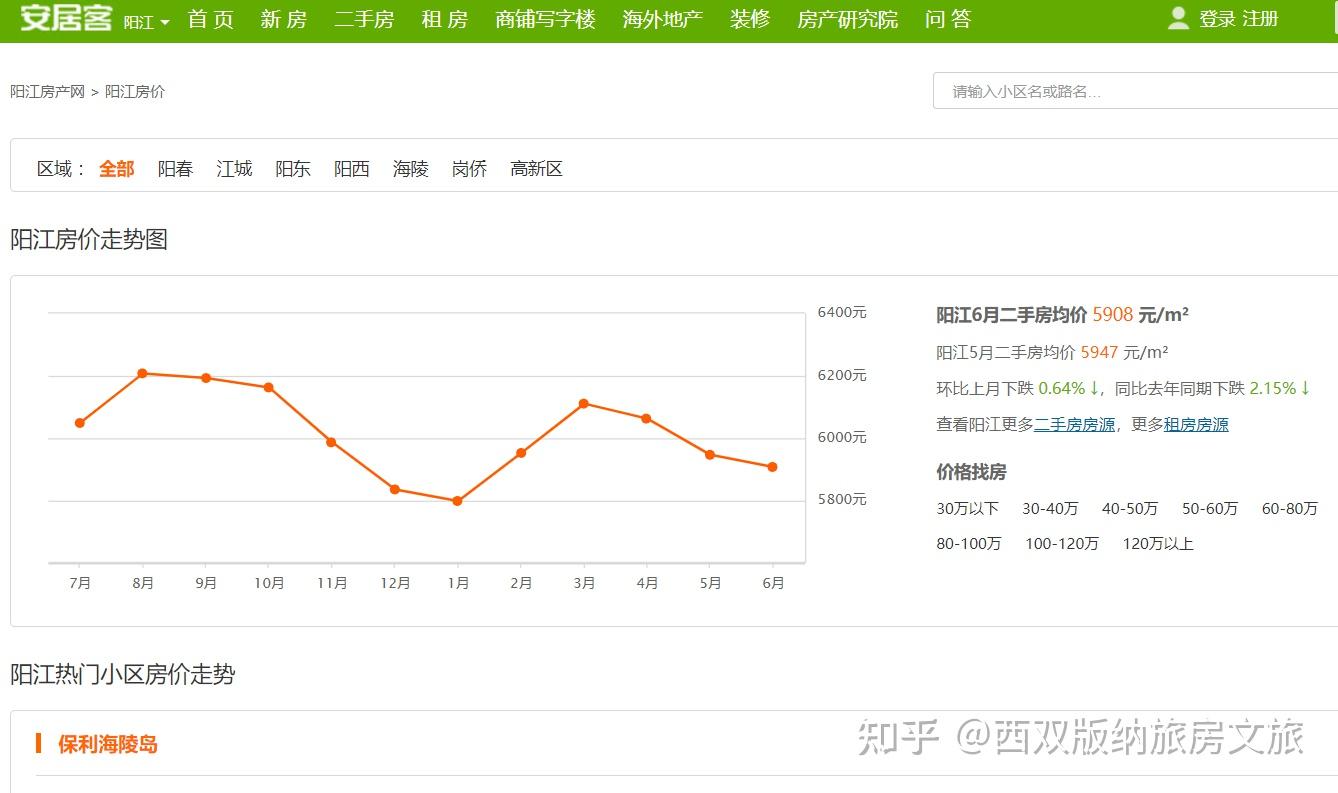The height and width of the screenshot is (793, 1338).
Task: Open 房产研究院 in navigation
Action: tap(848, 19)
